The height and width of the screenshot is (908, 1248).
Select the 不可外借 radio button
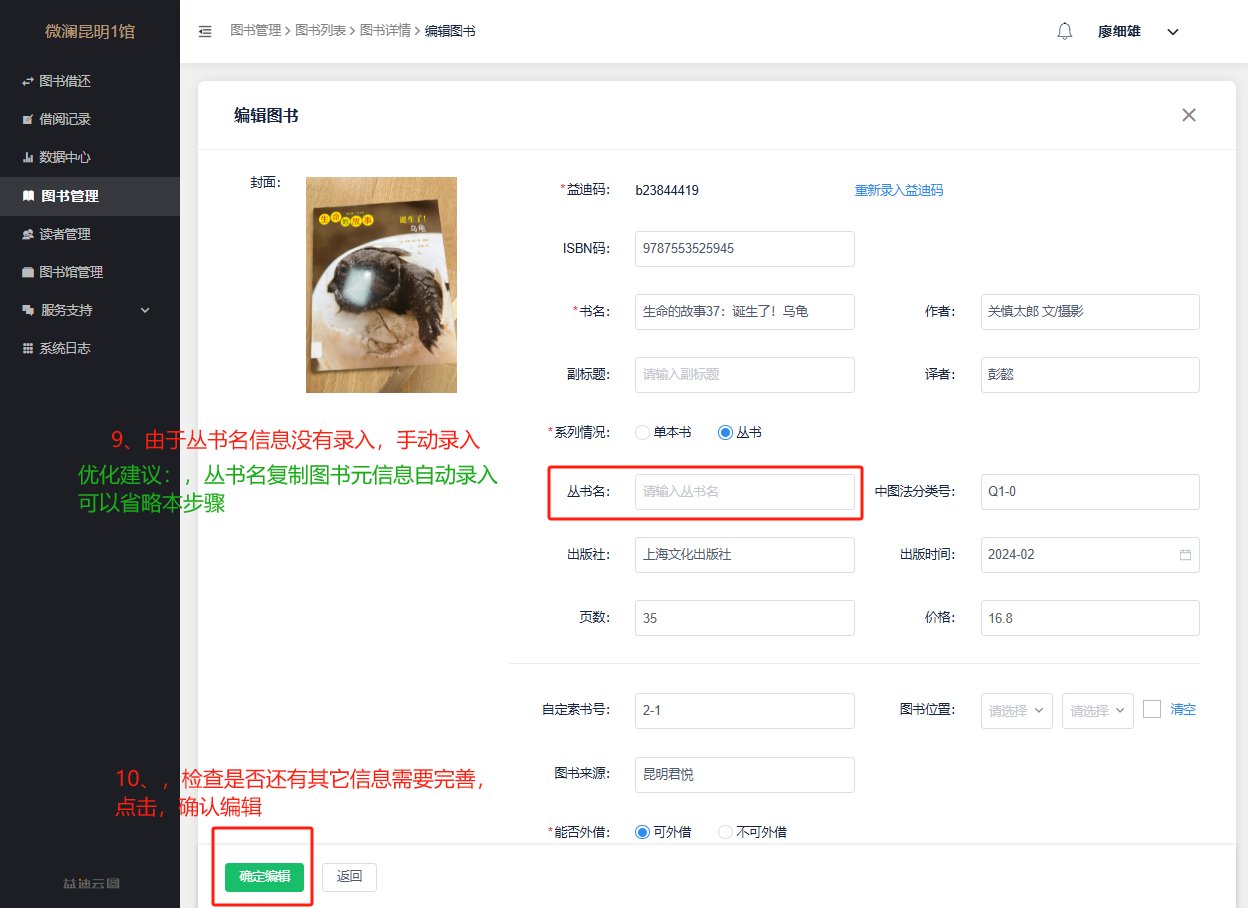click(725, 832)
